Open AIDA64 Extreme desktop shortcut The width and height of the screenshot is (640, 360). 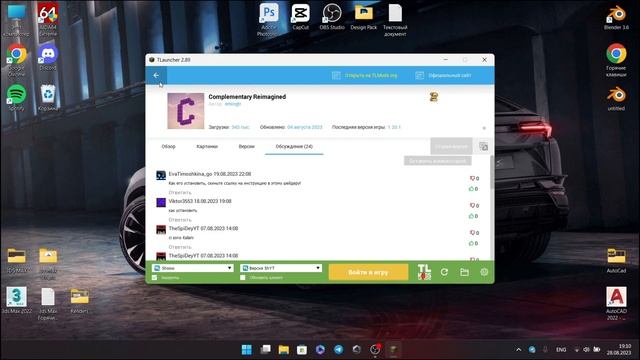48,20
